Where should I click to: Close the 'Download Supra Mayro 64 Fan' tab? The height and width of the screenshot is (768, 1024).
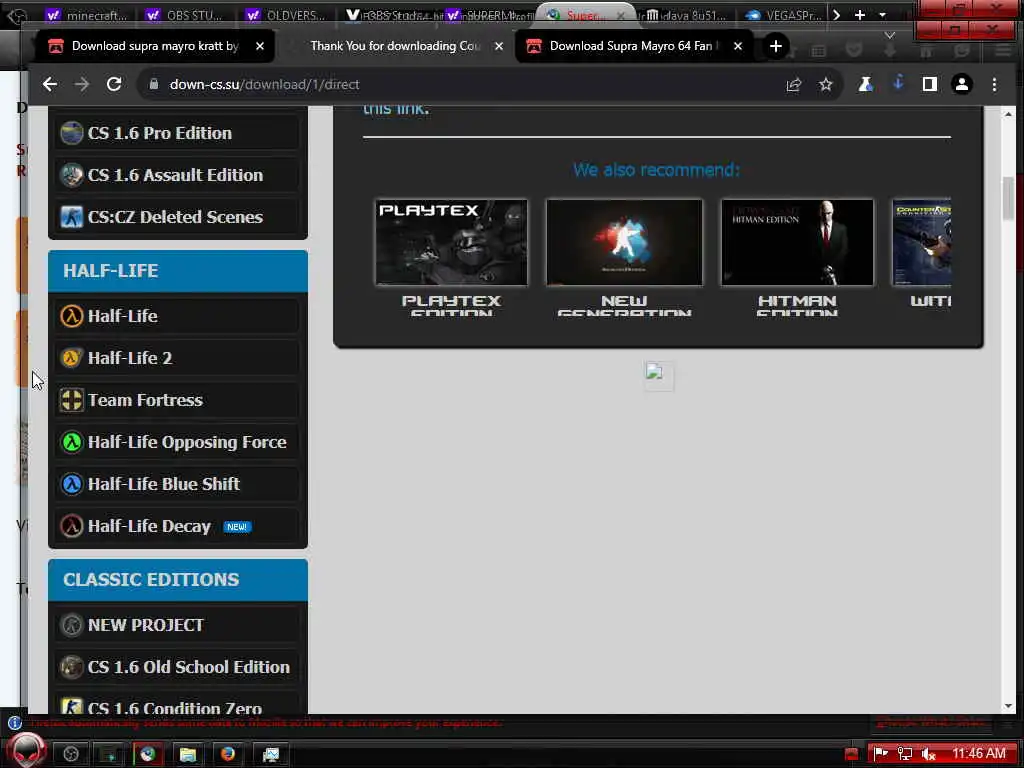coord(737,46)
